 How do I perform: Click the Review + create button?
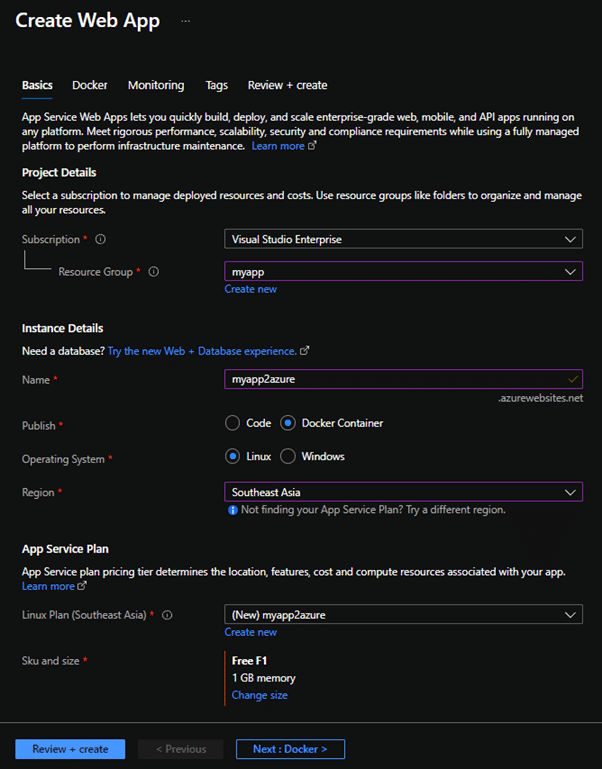pos(70,749)
